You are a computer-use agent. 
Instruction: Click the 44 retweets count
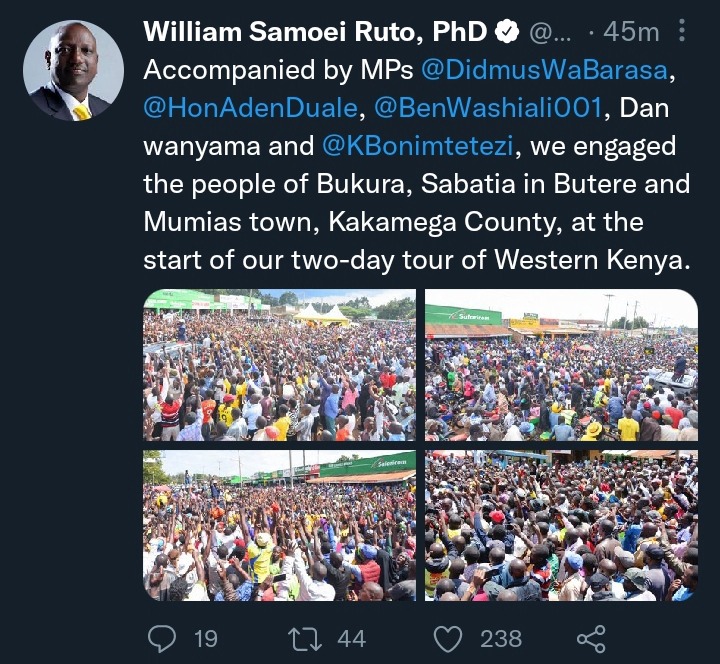point(351,639)
